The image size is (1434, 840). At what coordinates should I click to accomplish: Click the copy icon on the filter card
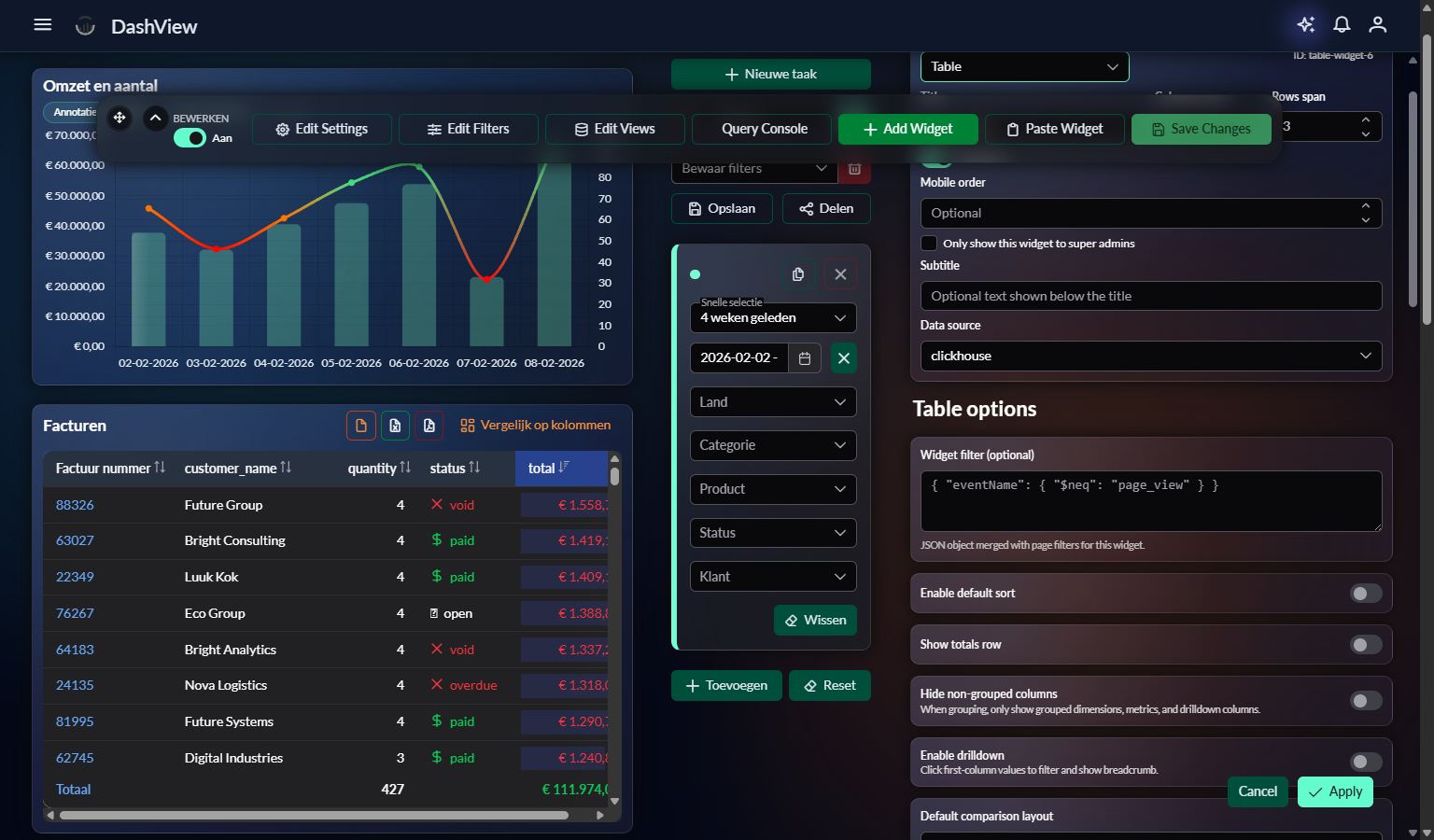click(x=797, y=273)
